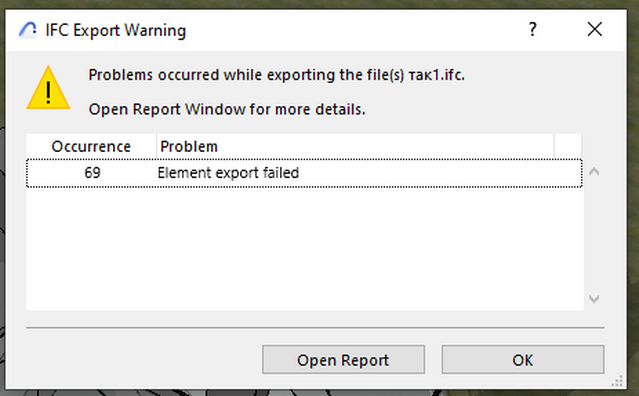The height and width of the screenshot is (396, 639).
Task: Click the scroll down arrow of the list
Action: [594, 299]
